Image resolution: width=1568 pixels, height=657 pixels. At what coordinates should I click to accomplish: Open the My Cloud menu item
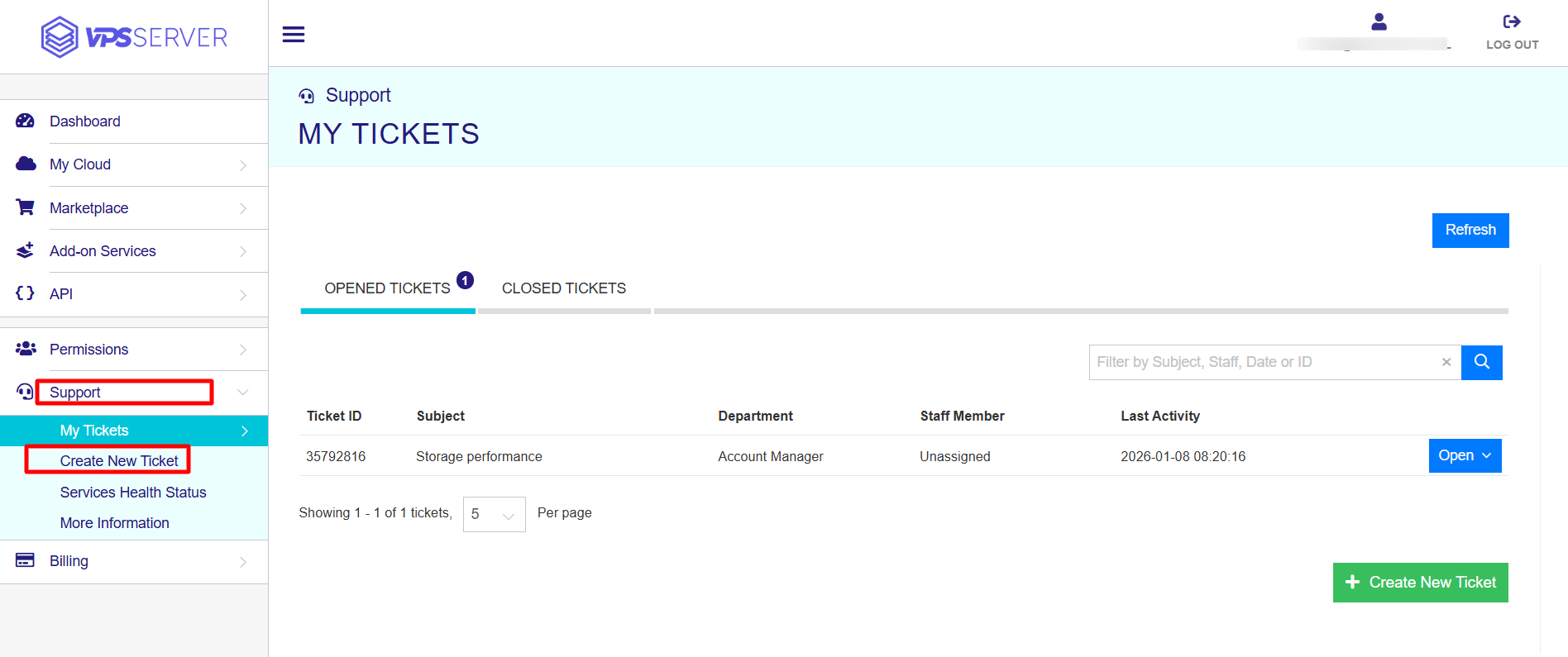pos(80,164)
